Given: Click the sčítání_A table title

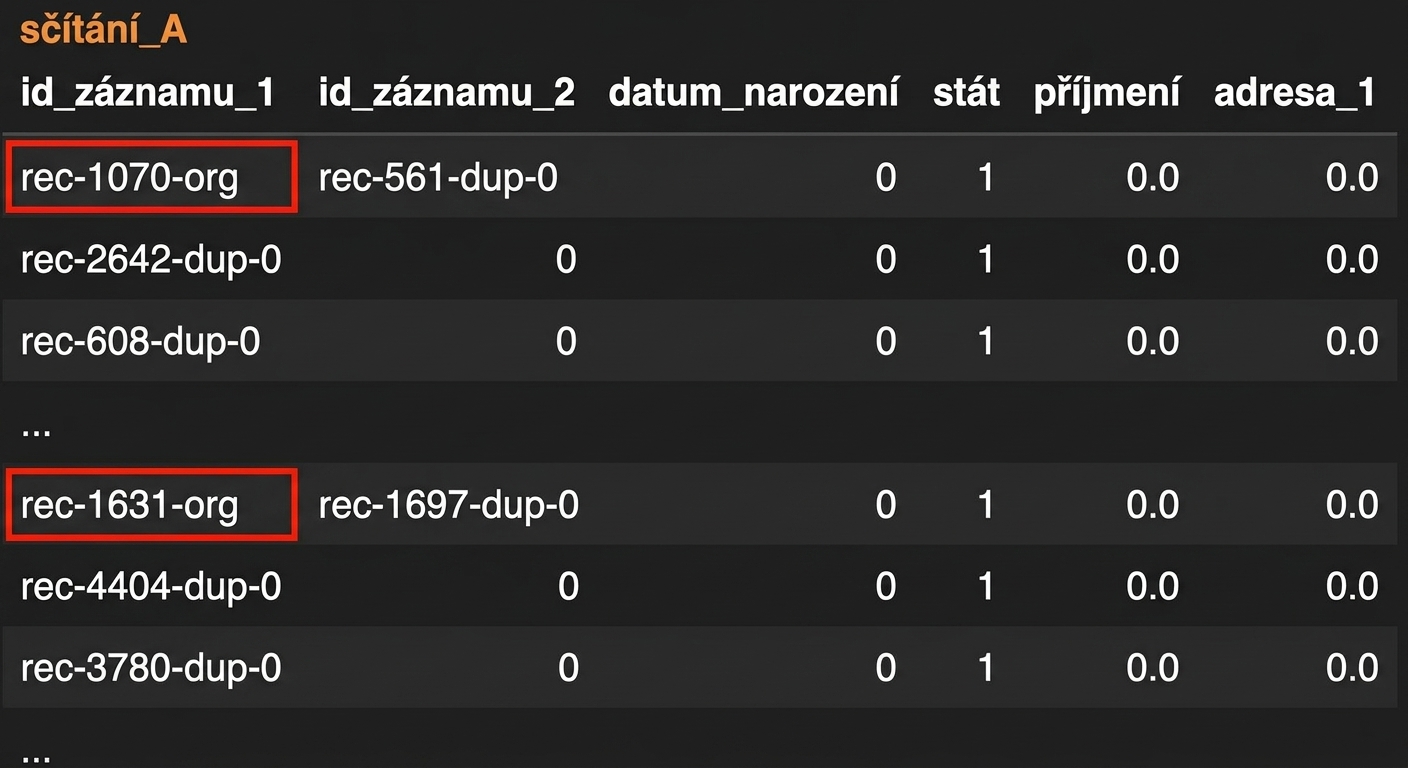Looking at the screenshot, I should (x=103, y=31).
